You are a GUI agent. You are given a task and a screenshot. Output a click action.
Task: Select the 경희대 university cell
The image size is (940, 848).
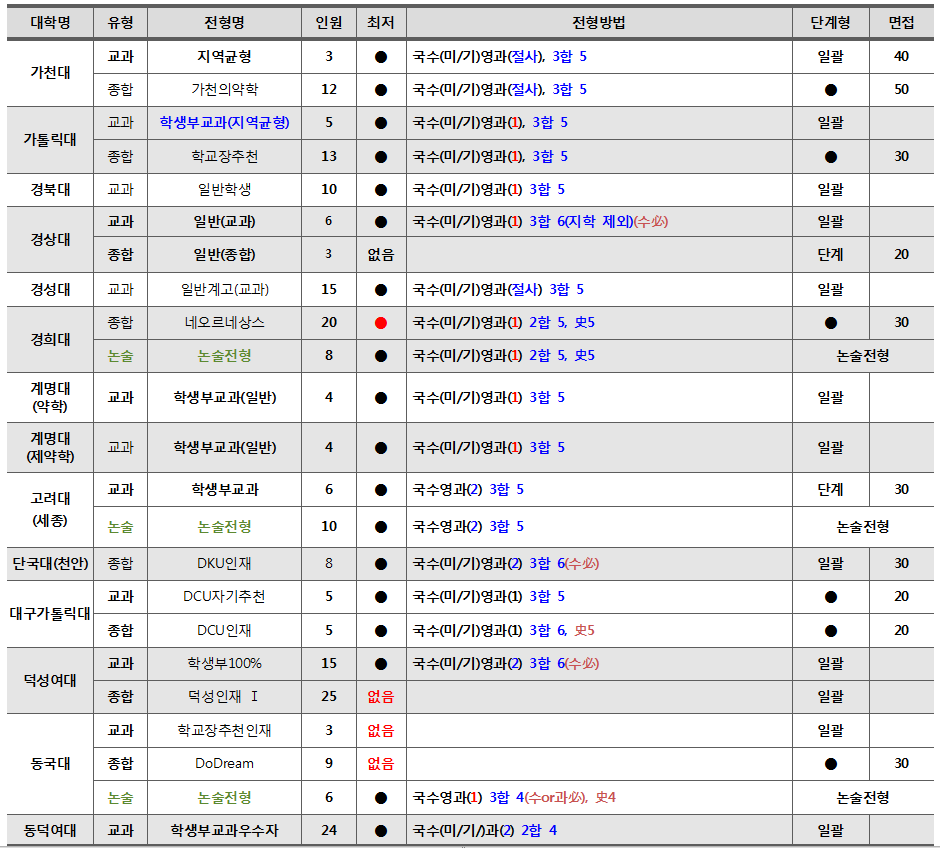[50, 340]
